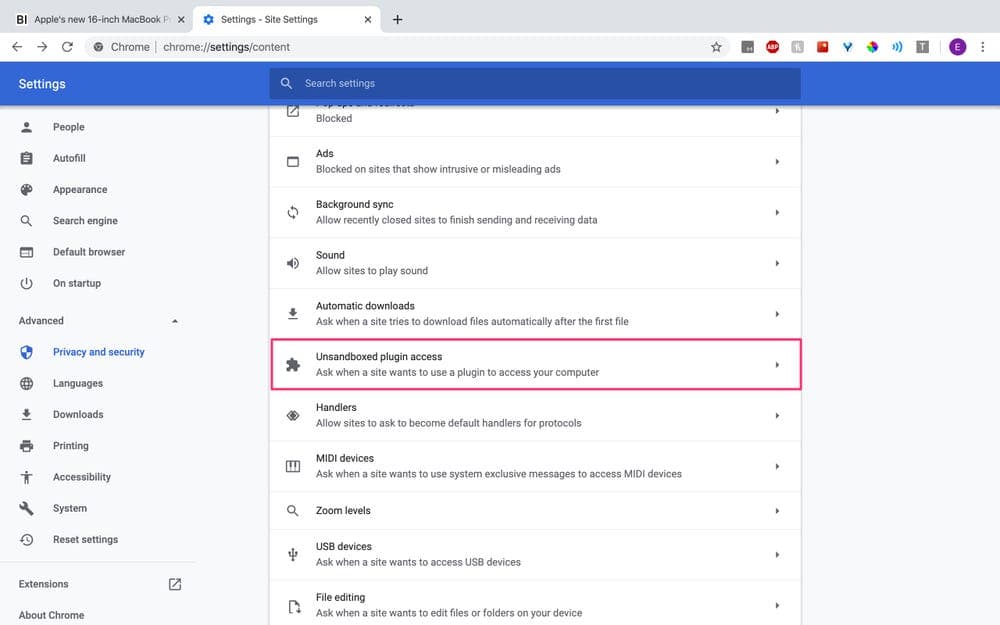This screenshot has height=625, width=1000.
Task: Click the Unsandboxed plugin access puzzle icon
Action: [x=293, y=365]
